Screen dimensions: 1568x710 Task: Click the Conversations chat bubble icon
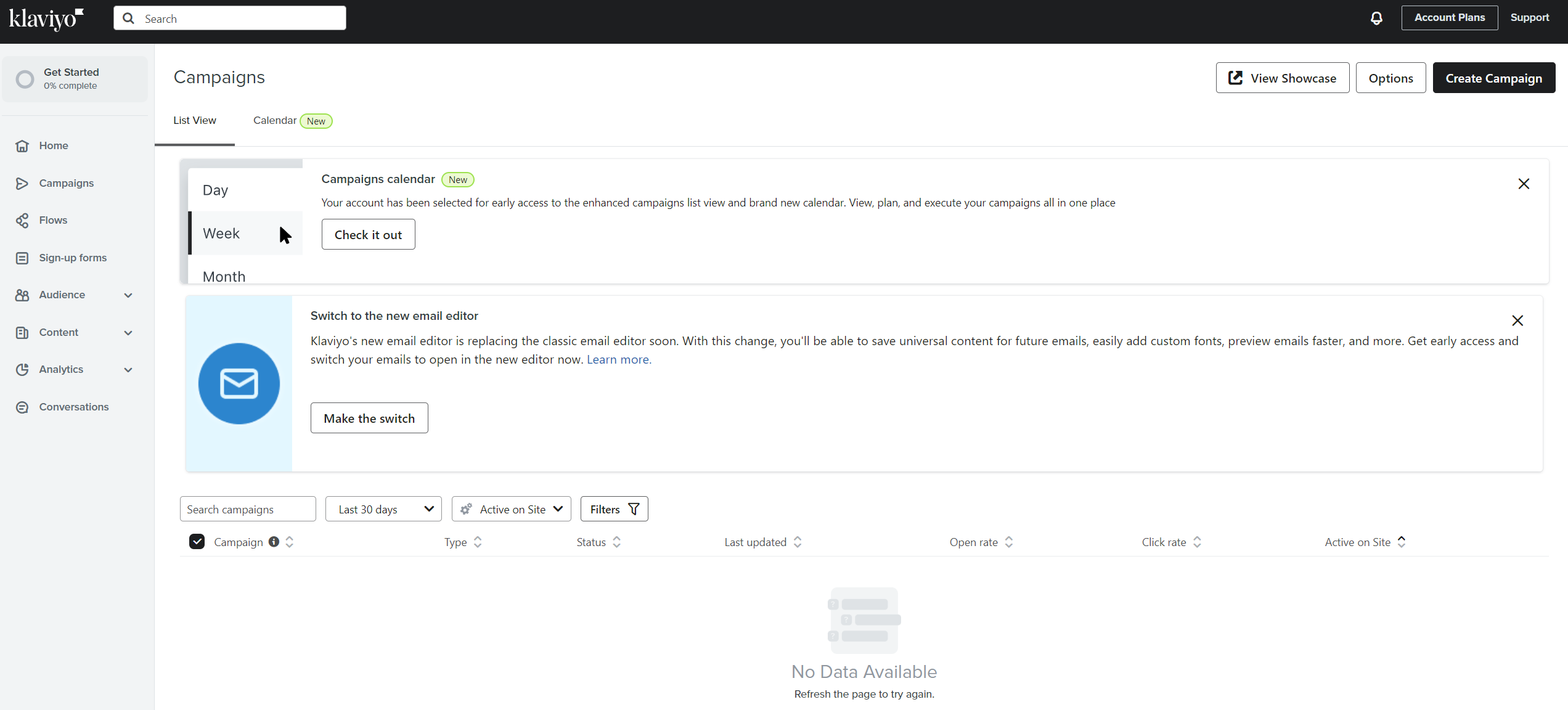tap(22, 407)
